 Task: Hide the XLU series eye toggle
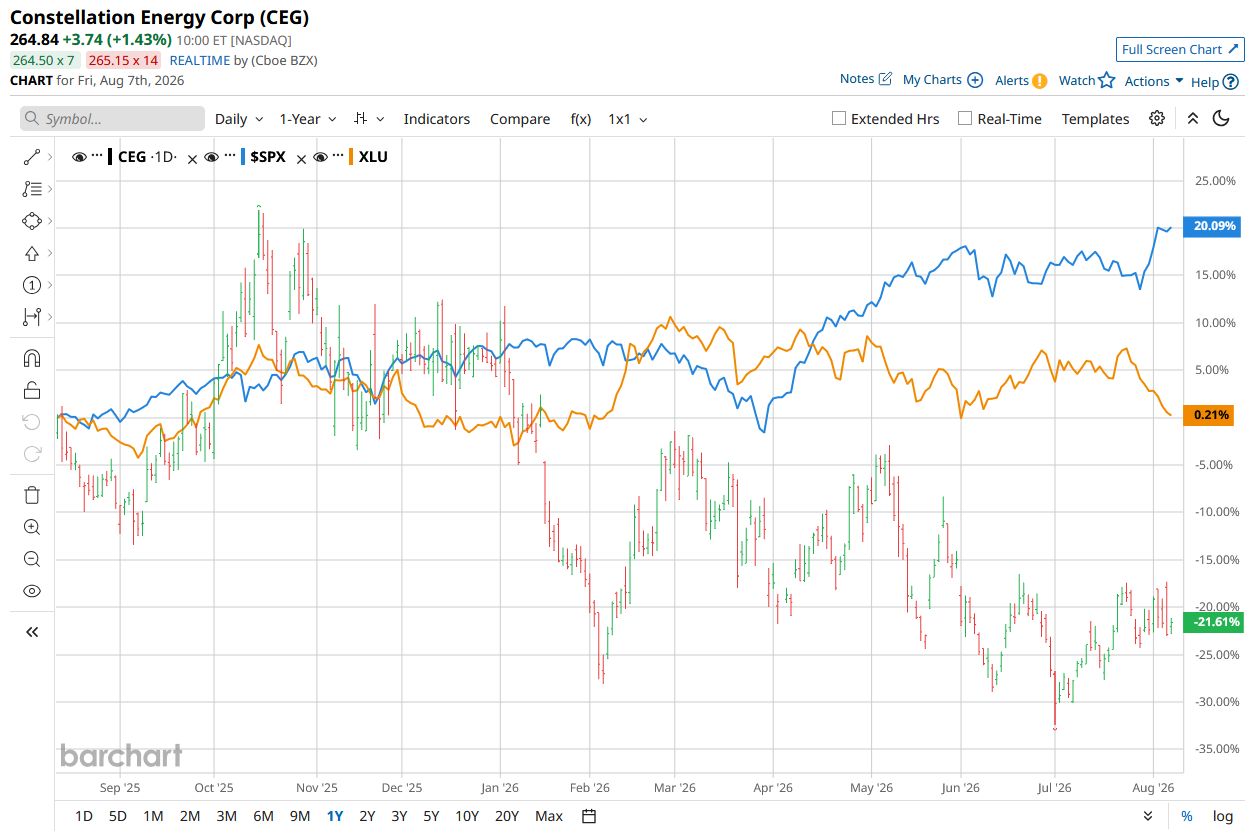(320, 157)
